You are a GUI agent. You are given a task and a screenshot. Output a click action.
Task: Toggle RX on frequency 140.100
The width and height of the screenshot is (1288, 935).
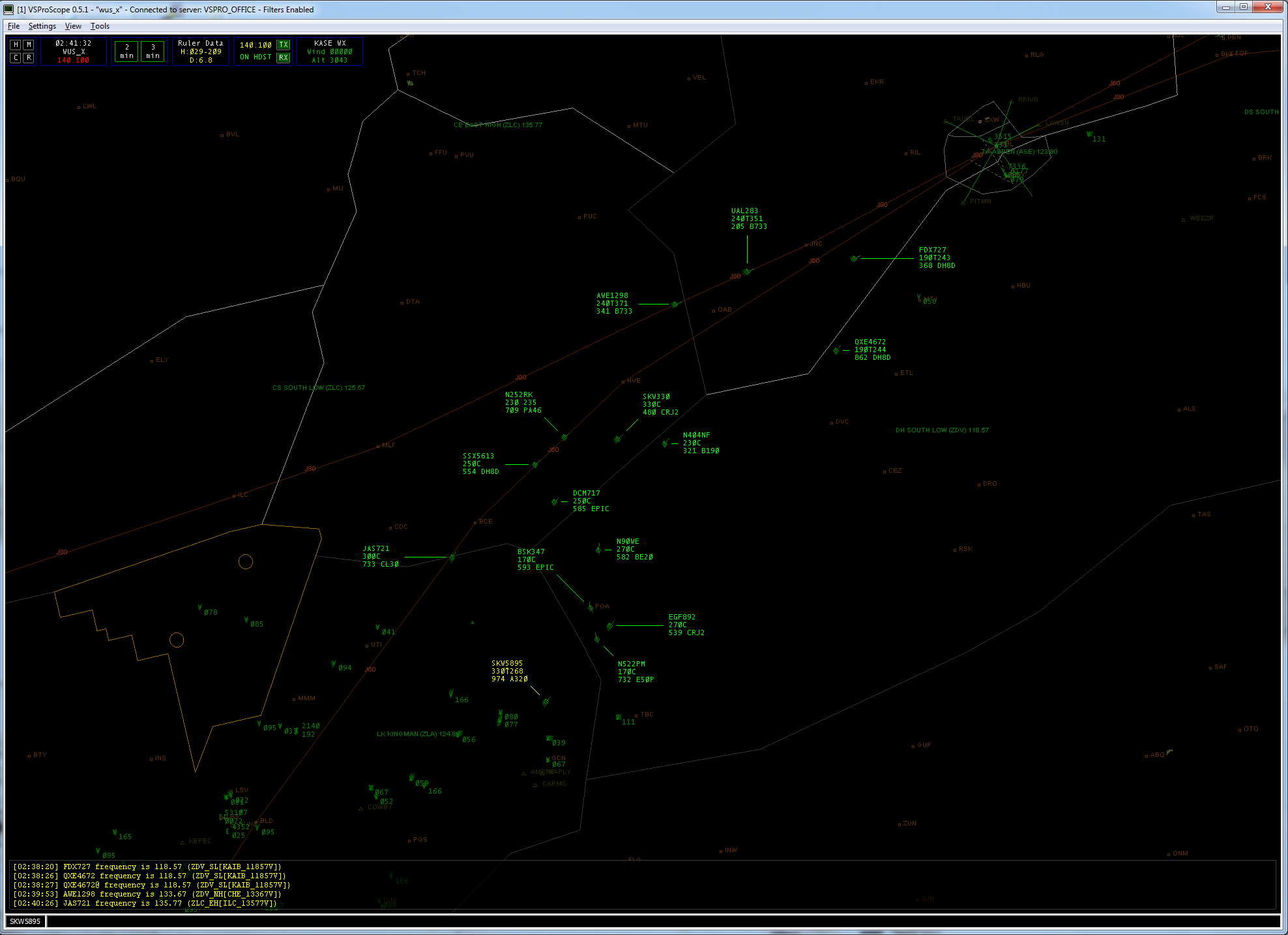(x=283, y=57)
